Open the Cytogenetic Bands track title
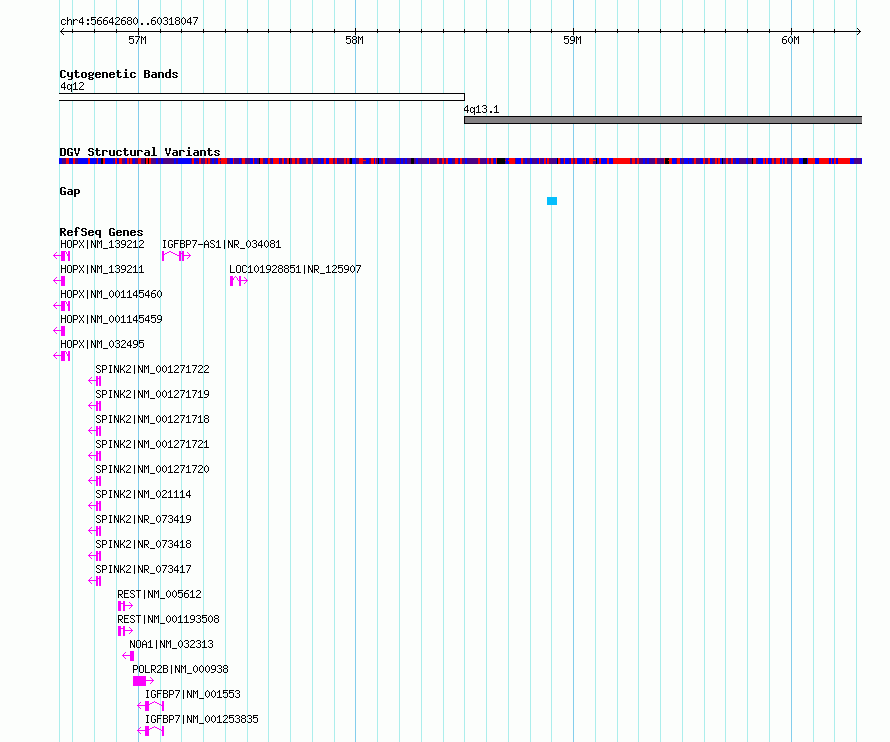Screen dimensions: 890x742 [119, 74]
